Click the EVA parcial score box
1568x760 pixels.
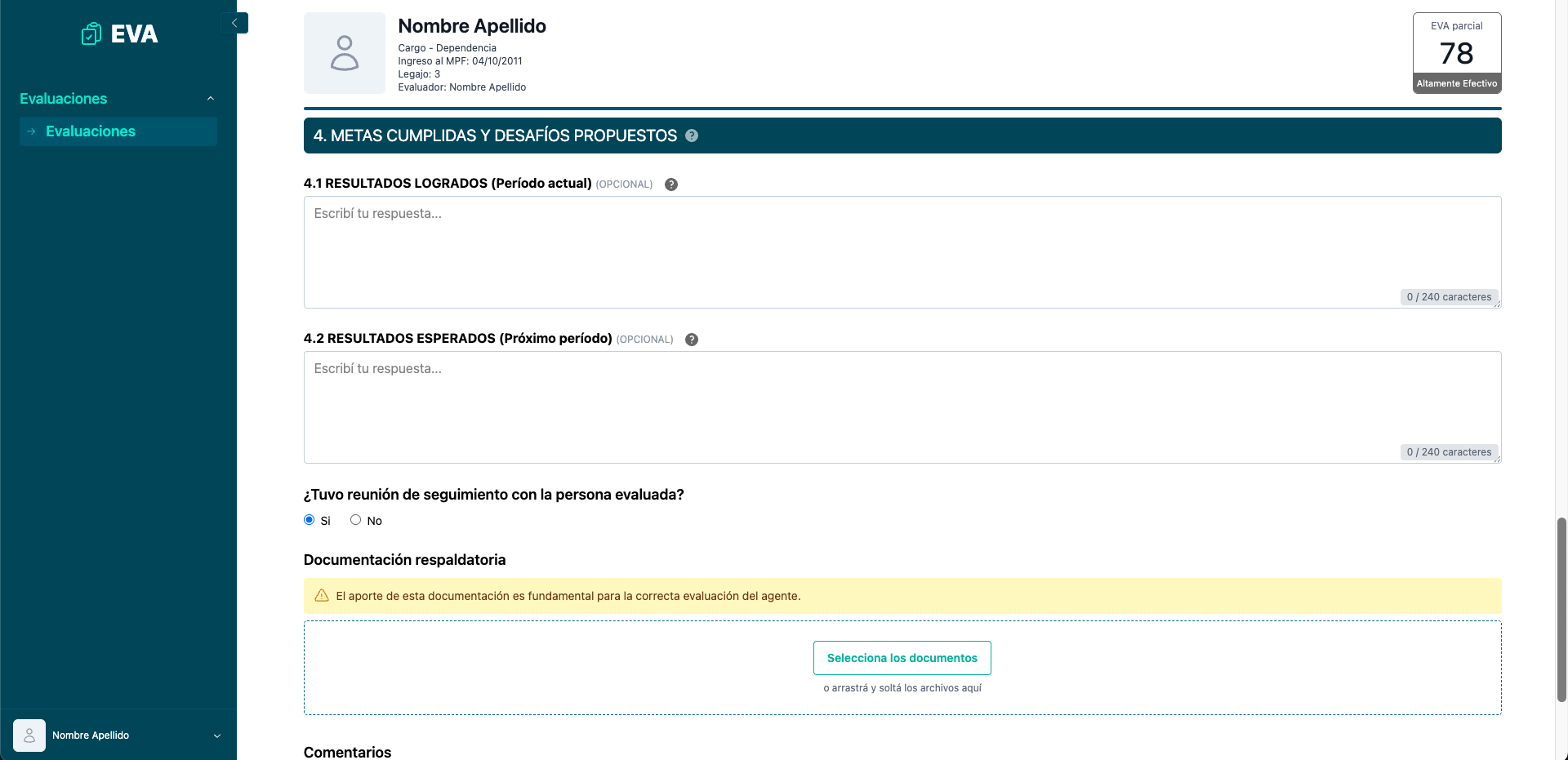[1457, 53]
